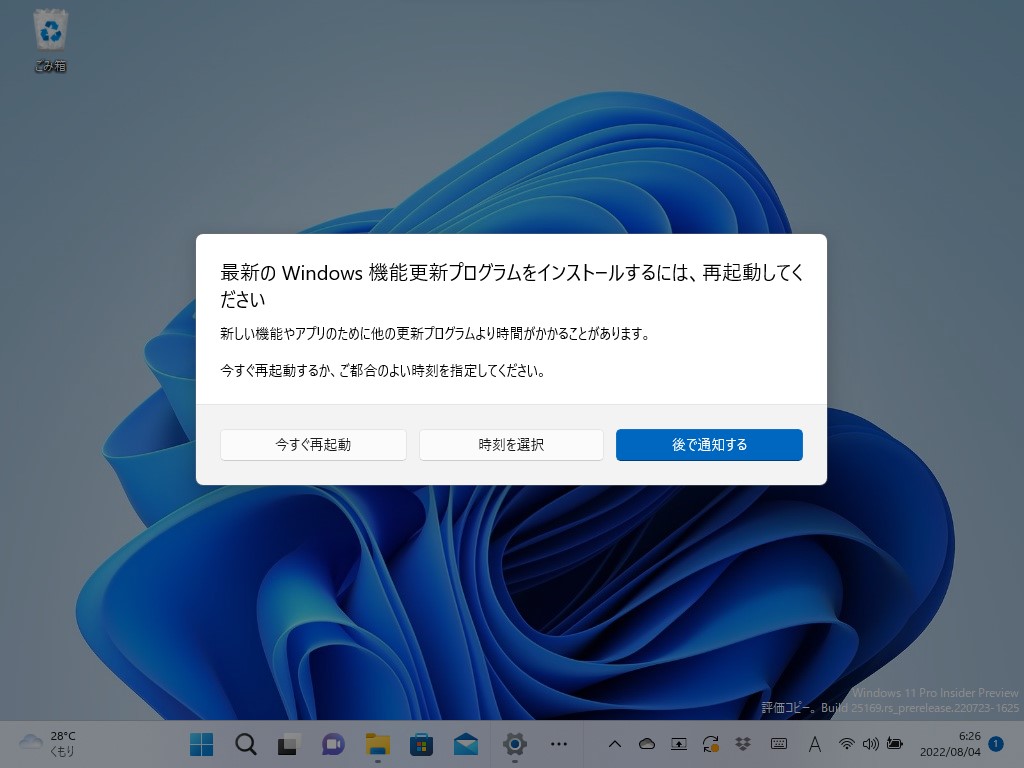The width and height of the screenshot is (1024, 768).
Task: Switch the IME input mode
Action: tap(814, 744)
